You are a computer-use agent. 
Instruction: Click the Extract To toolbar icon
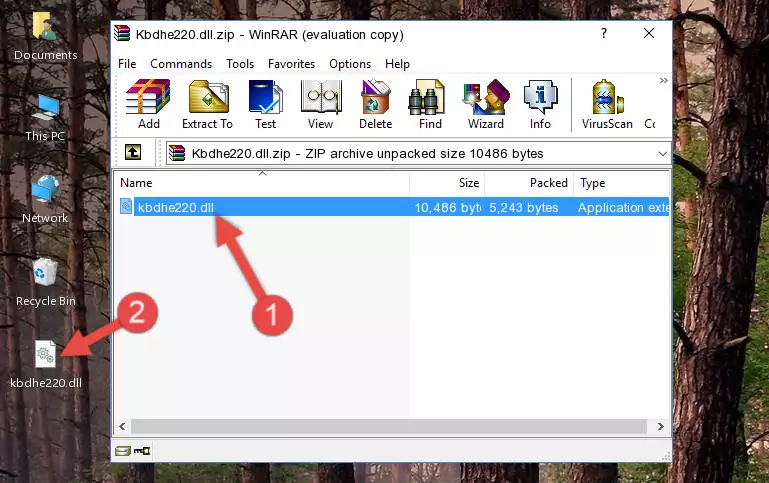[207, 104]
